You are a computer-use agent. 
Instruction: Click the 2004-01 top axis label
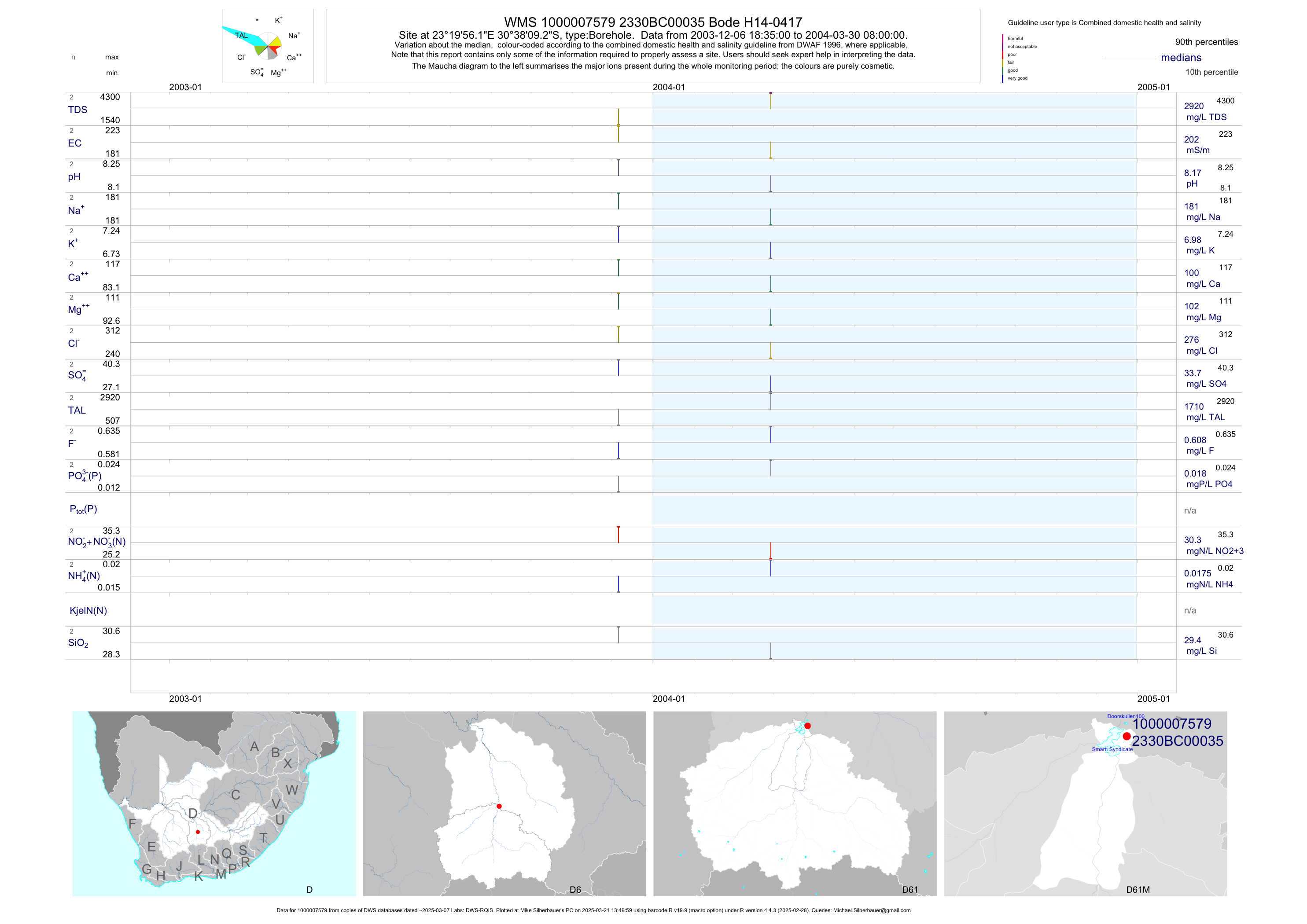click(x=668, y=87)
